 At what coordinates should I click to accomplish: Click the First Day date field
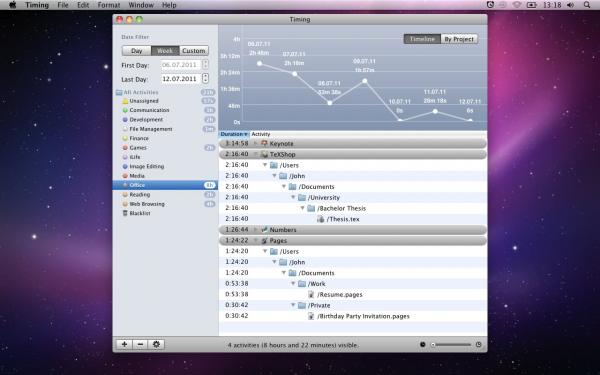[x=181, y=65]
